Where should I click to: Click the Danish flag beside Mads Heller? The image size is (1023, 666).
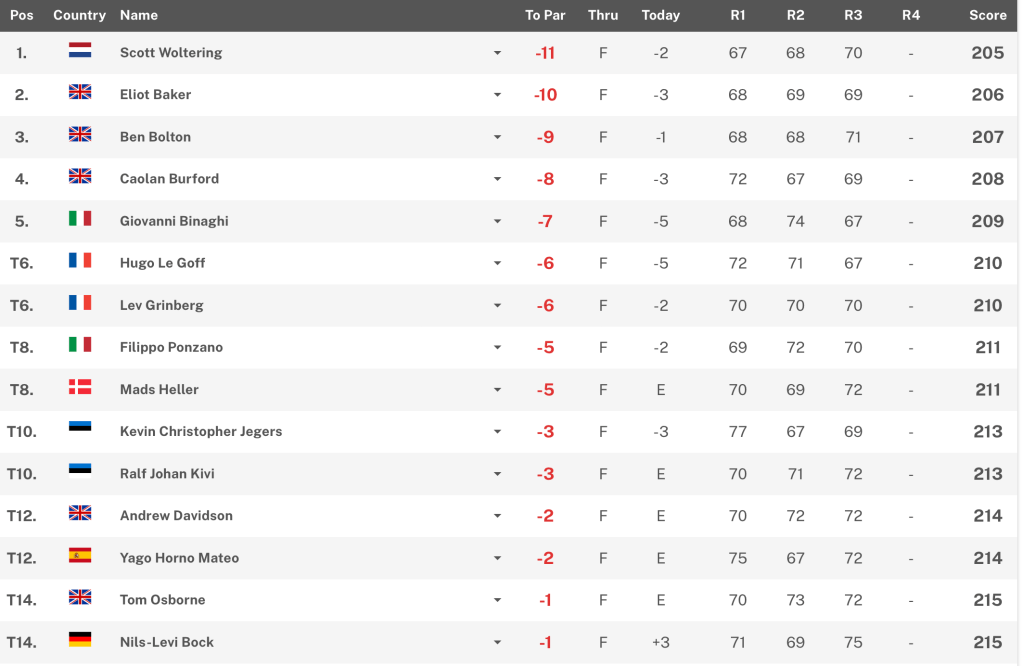click(x=80, y=388)
